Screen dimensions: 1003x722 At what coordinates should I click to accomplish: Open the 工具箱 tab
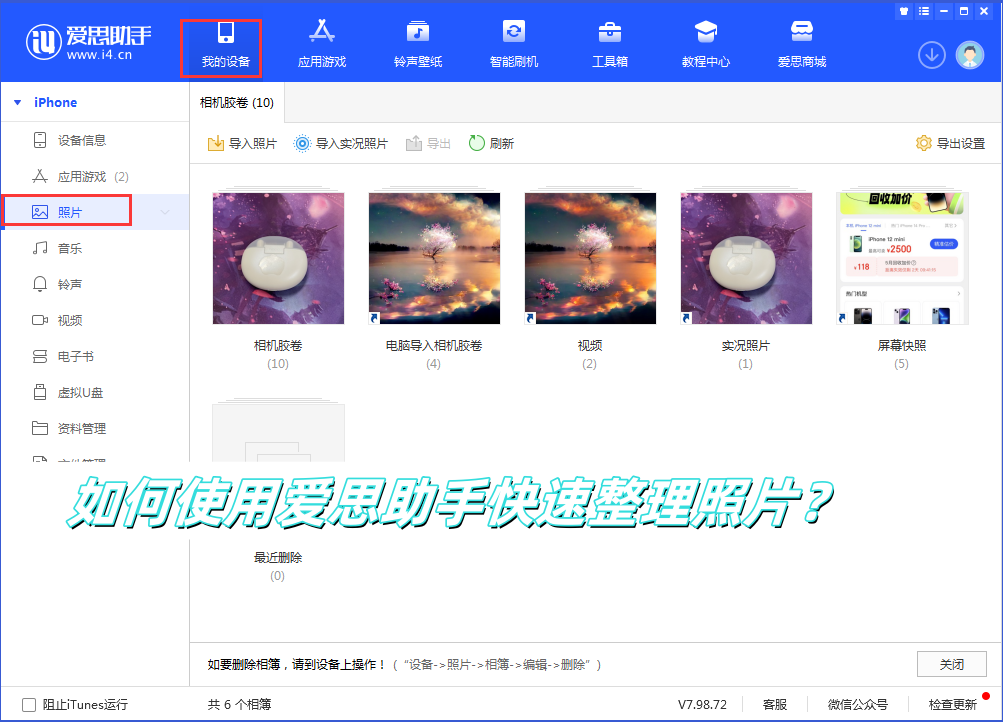point(610,45)
